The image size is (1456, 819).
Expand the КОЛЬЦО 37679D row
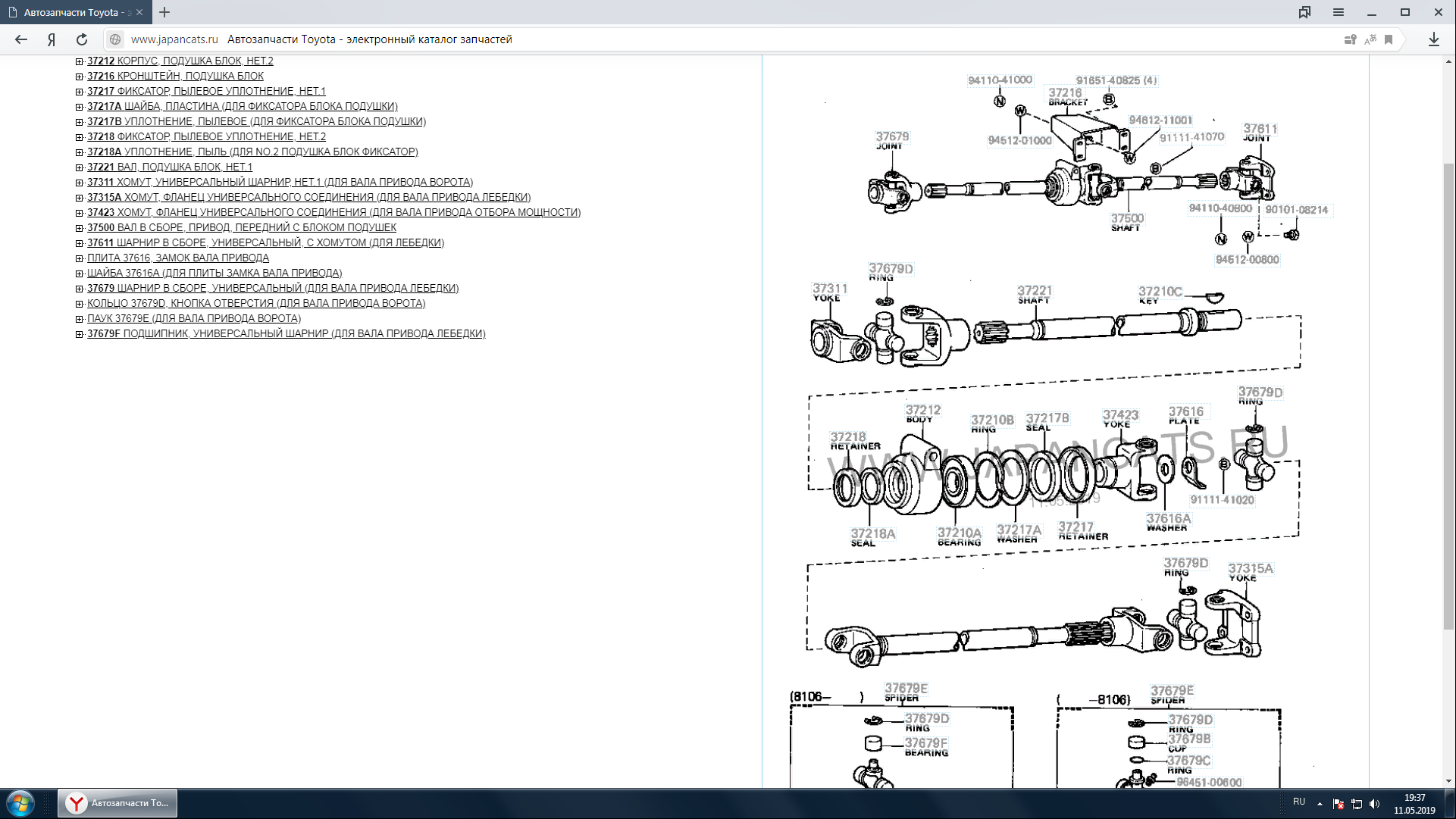(80, 304)
